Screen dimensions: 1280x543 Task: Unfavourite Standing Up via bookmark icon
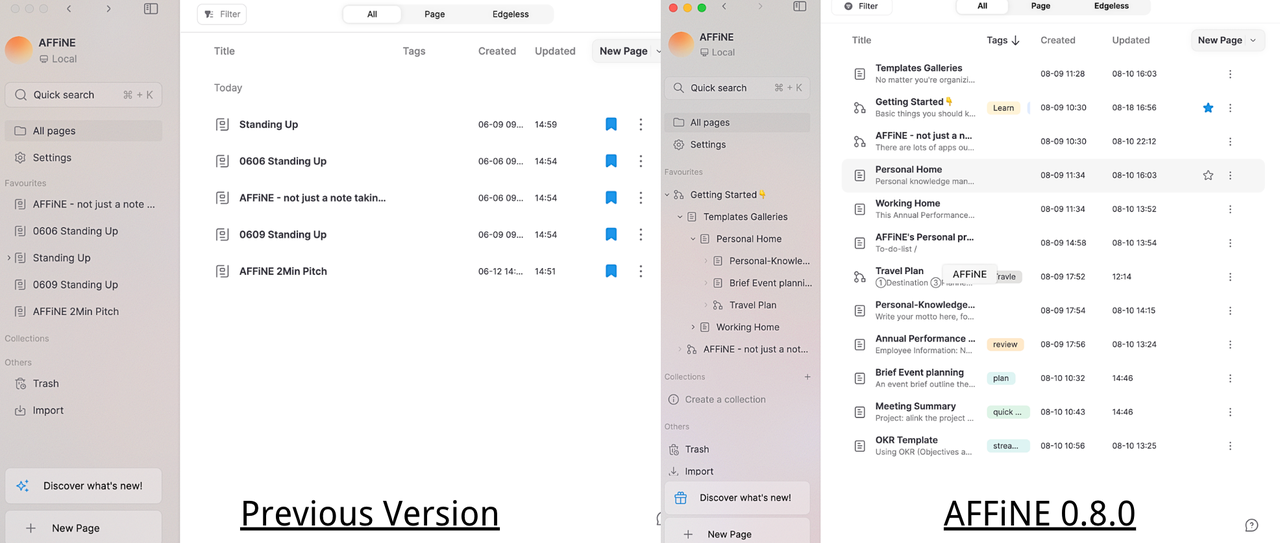pos(611,125)
